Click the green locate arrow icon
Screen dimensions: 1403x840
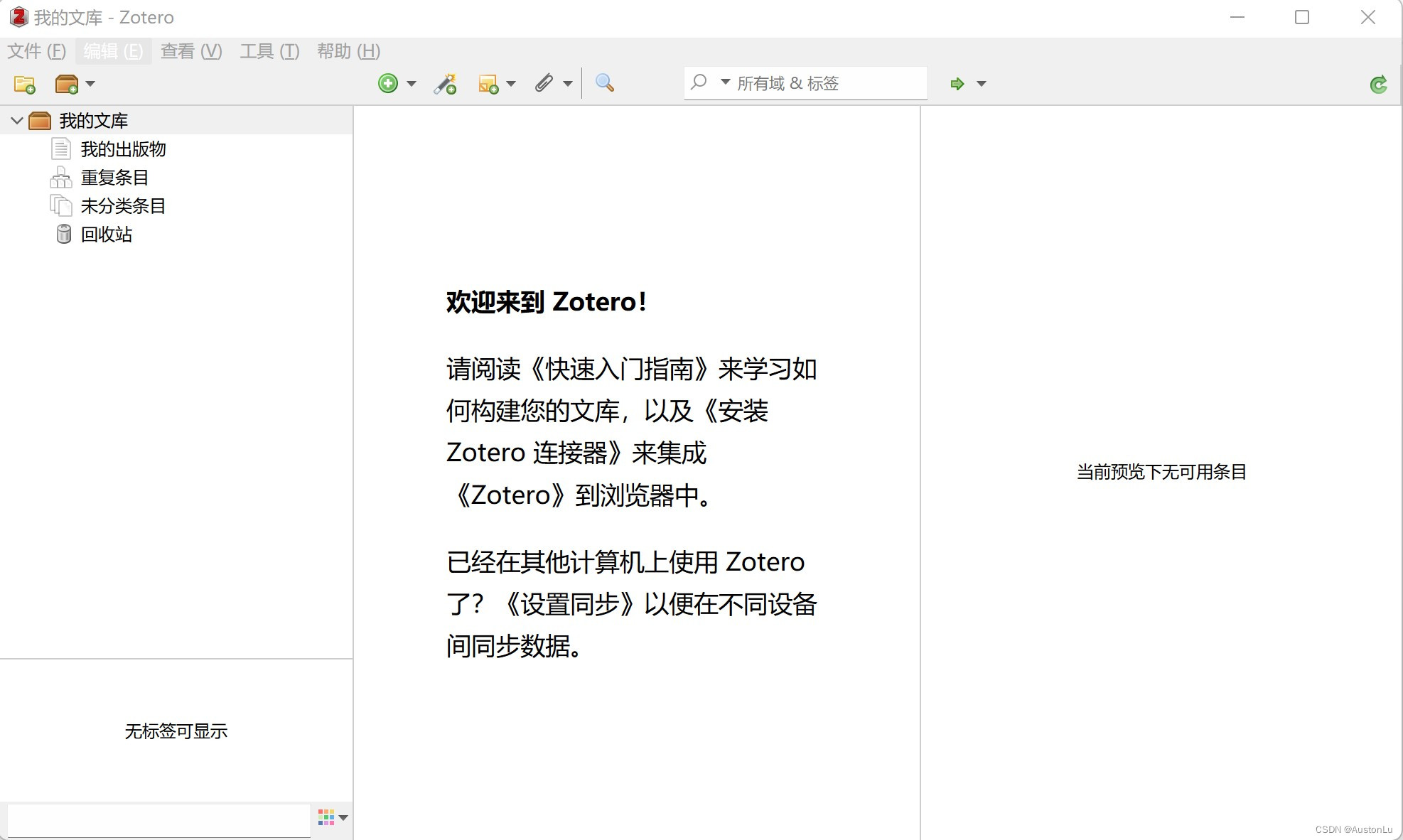pos(957,84)
